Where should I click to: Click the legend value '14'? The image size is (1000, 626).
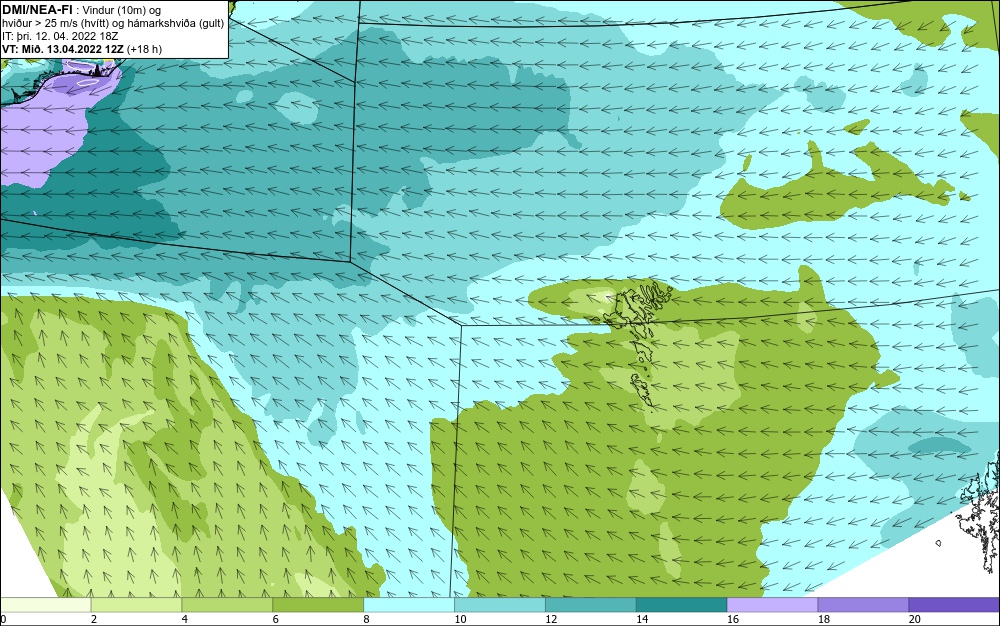[x=642, y=619]
